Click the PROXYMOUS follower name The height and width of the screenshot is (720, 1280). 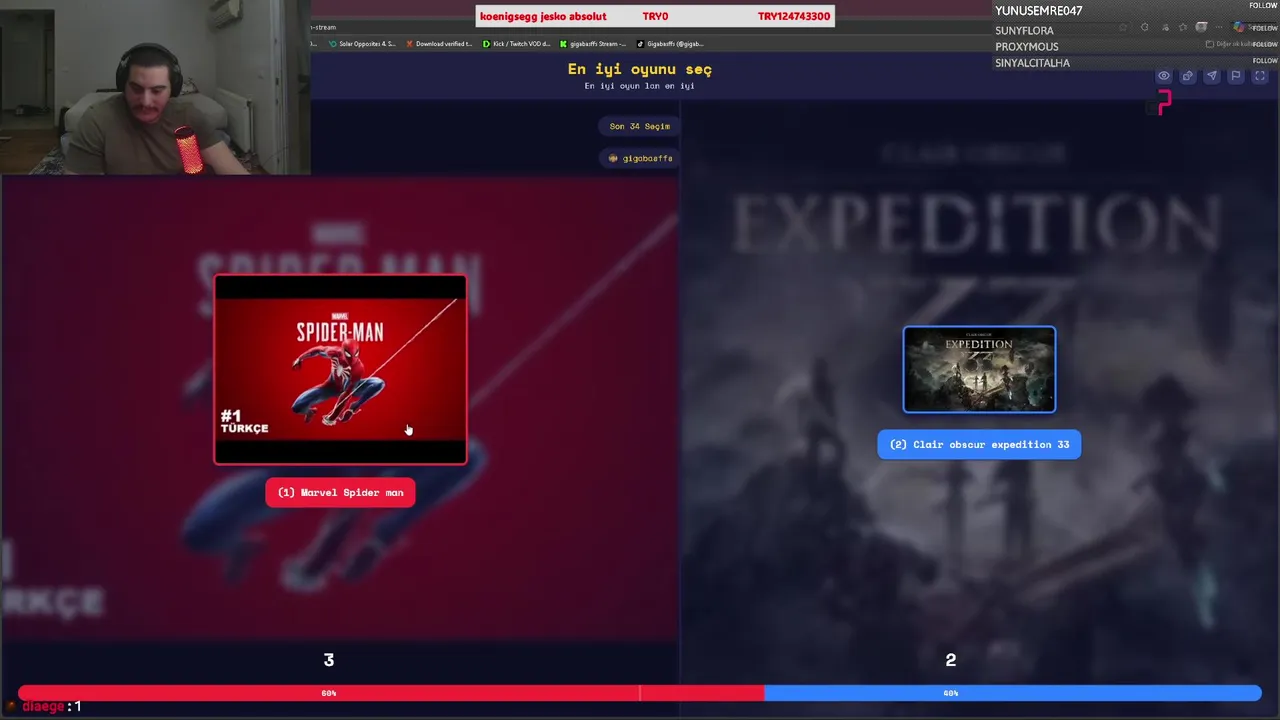point(1027,47)
